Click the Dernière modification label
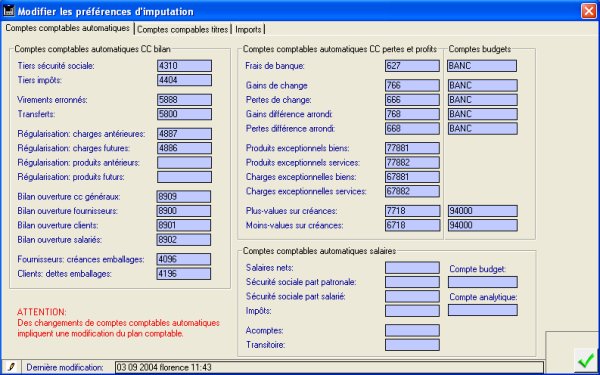The width and height of the screenshot is (600, 375). click(x=65, y=367)
